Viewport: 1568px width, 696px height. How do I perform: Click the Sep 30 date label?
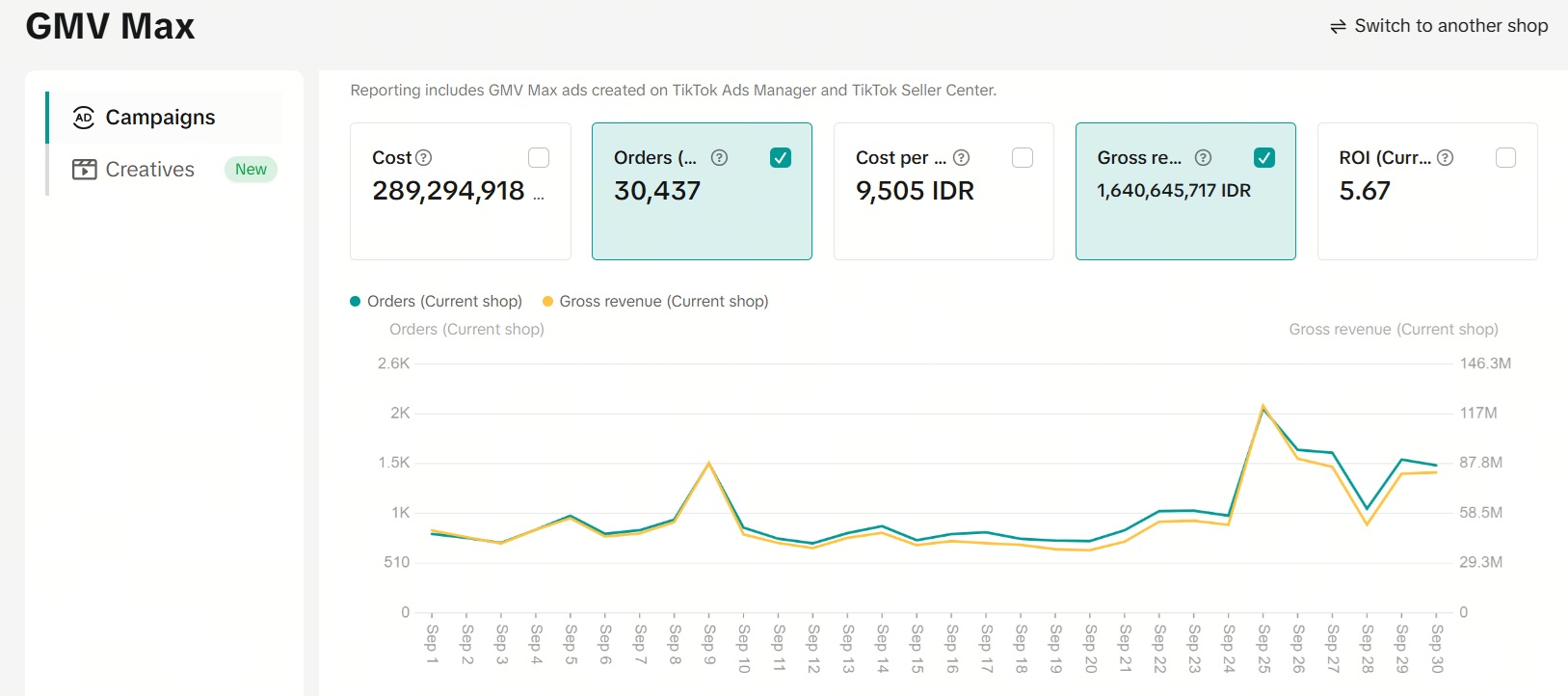(x=1436, y=648)
